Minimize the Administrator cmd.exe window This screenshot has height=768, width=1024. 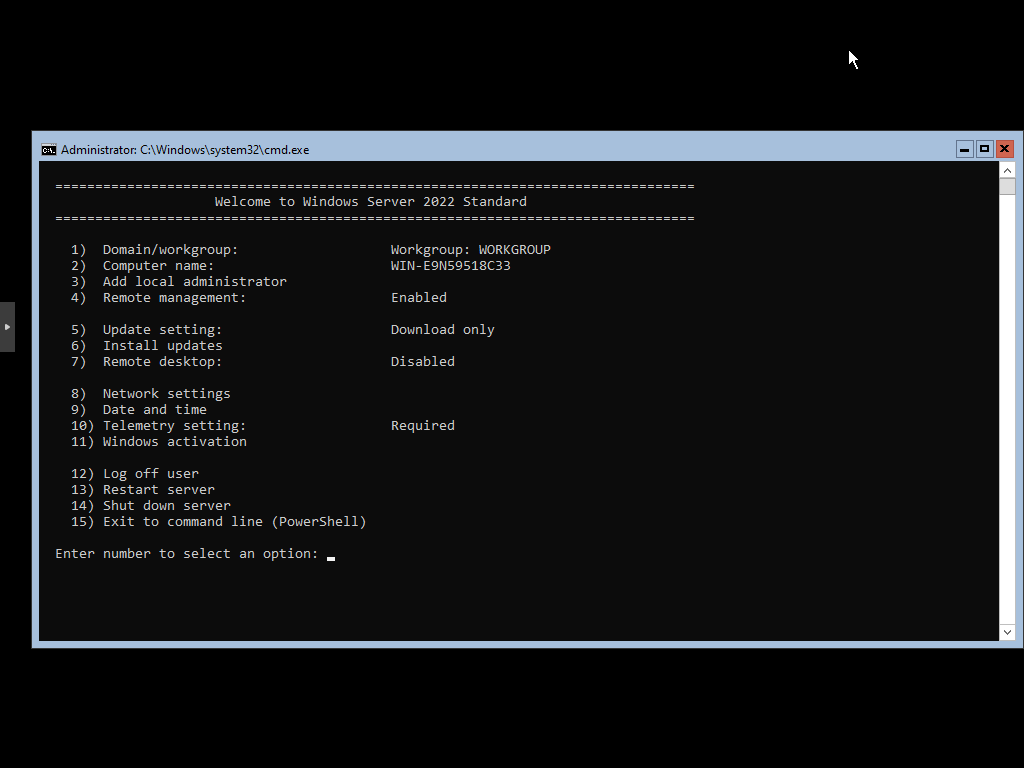(964, 149)
